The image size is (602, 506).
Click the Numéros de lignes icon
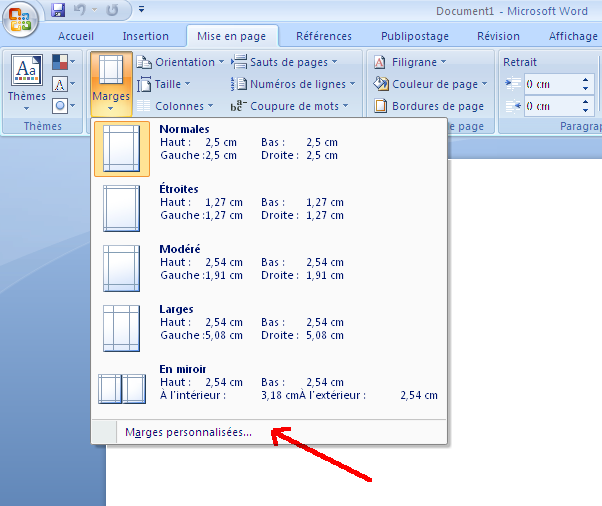click(238, 84)
